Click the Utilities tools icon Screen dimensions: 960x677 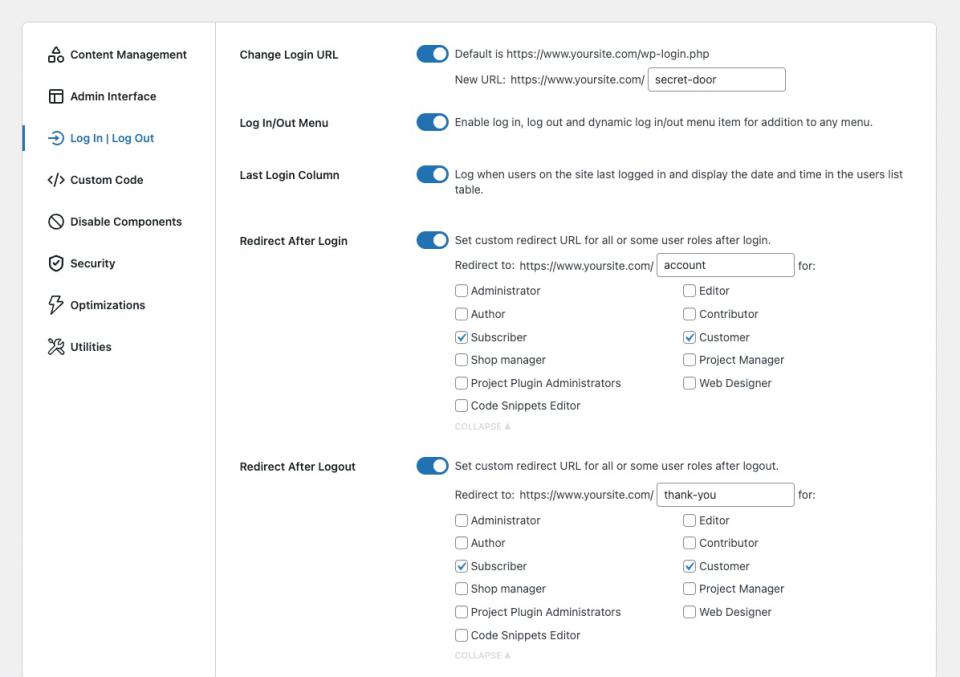[56, 347]
